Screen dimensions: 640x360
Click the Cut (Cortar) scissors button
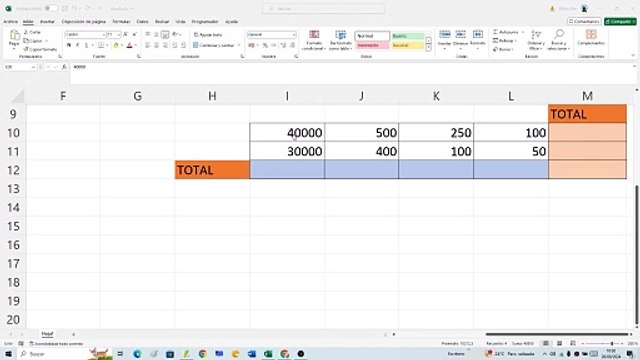[32, 32]
